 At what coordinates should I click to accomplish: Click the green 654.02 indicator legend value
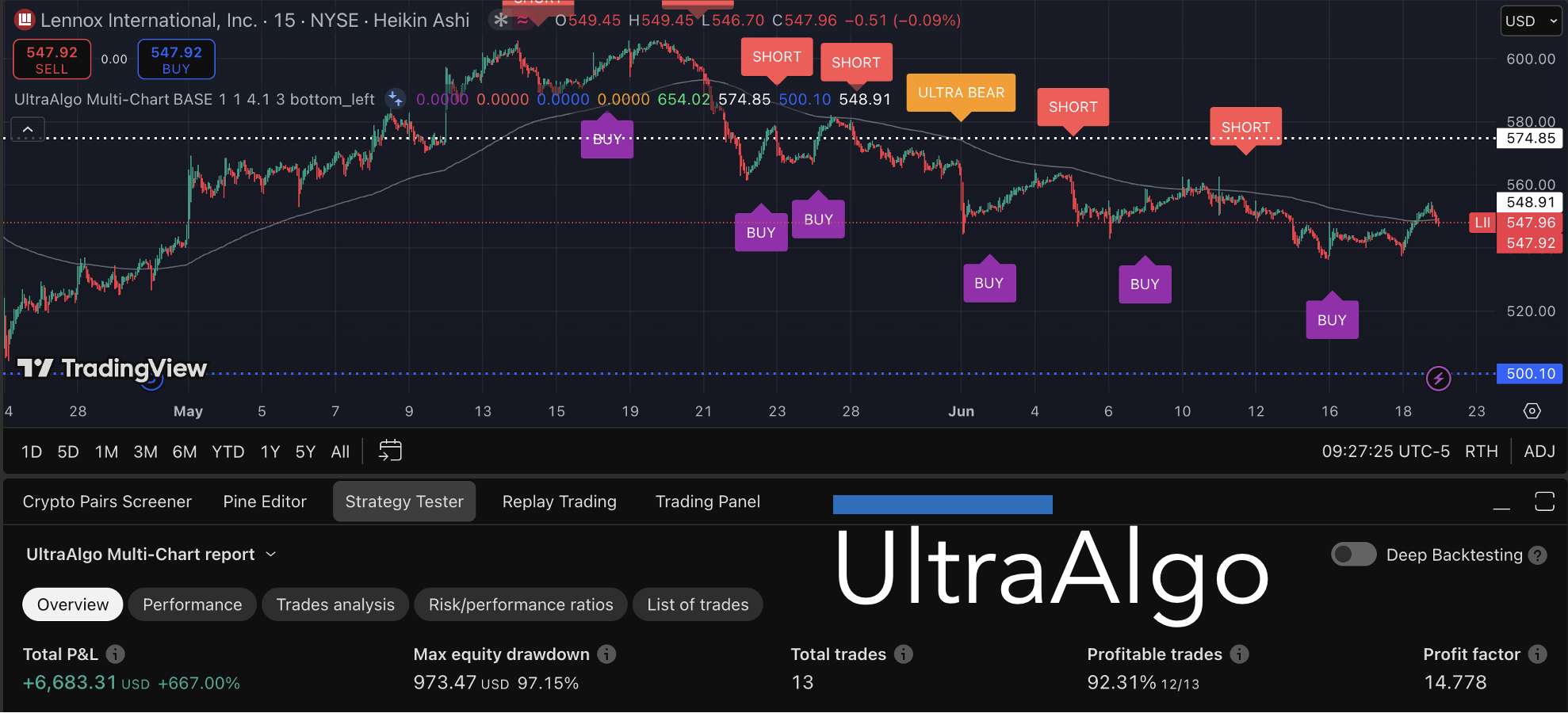(684, 99)
